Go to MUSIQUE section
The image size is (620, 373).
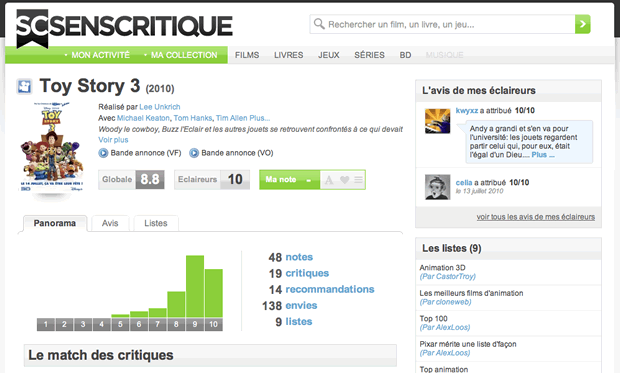click(444, 55)
